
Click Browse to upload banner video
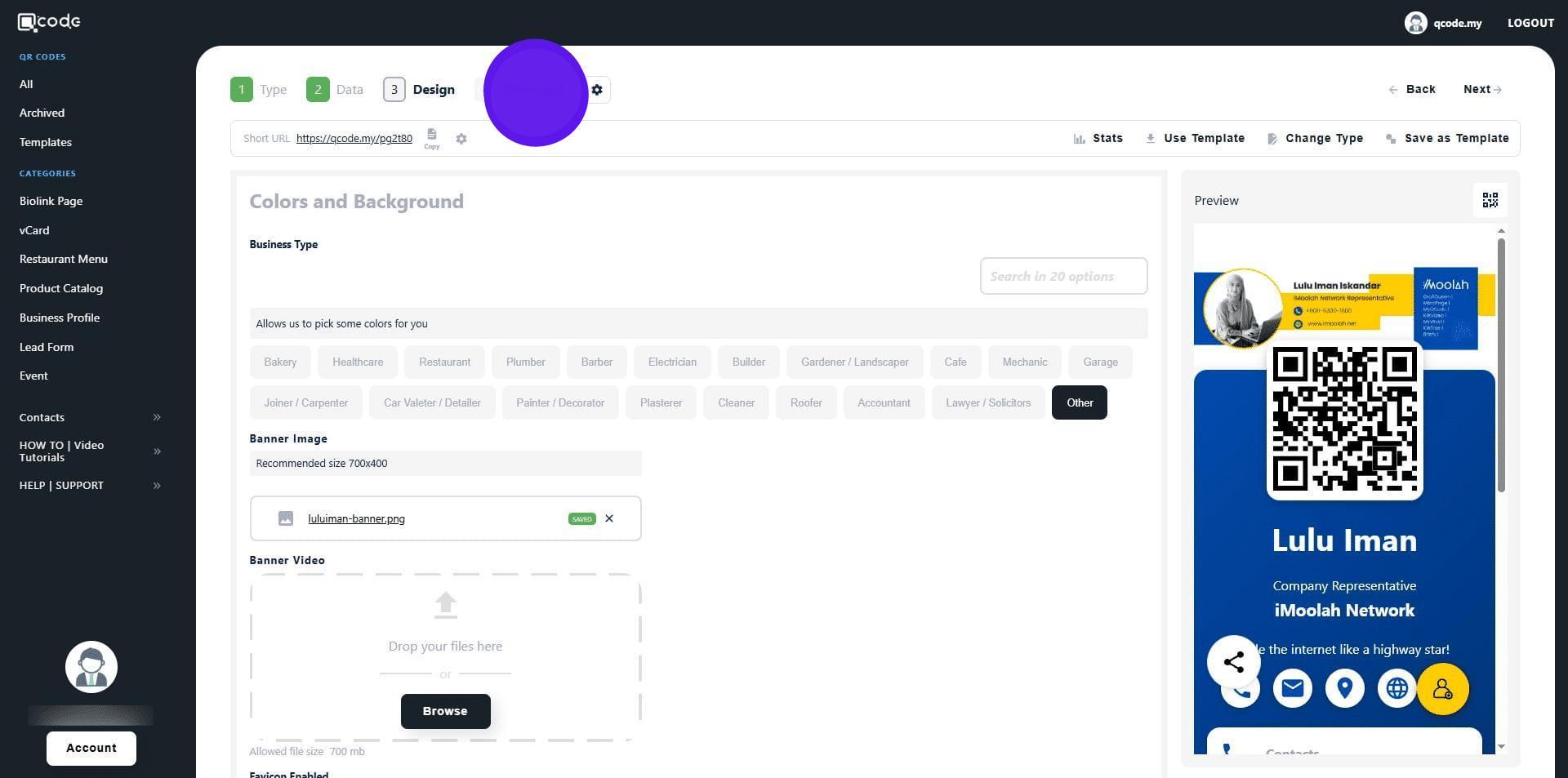click(x=445, y=711)
